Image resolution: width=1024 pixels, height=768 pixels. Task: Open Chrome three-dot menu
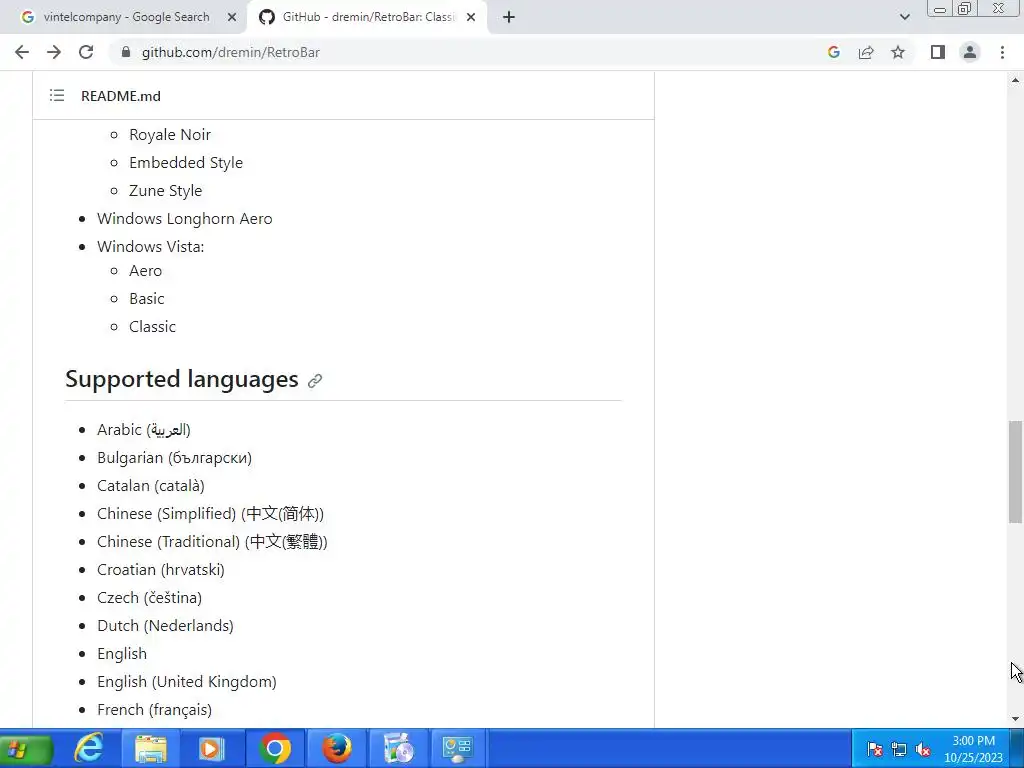tap(1002, 52)
